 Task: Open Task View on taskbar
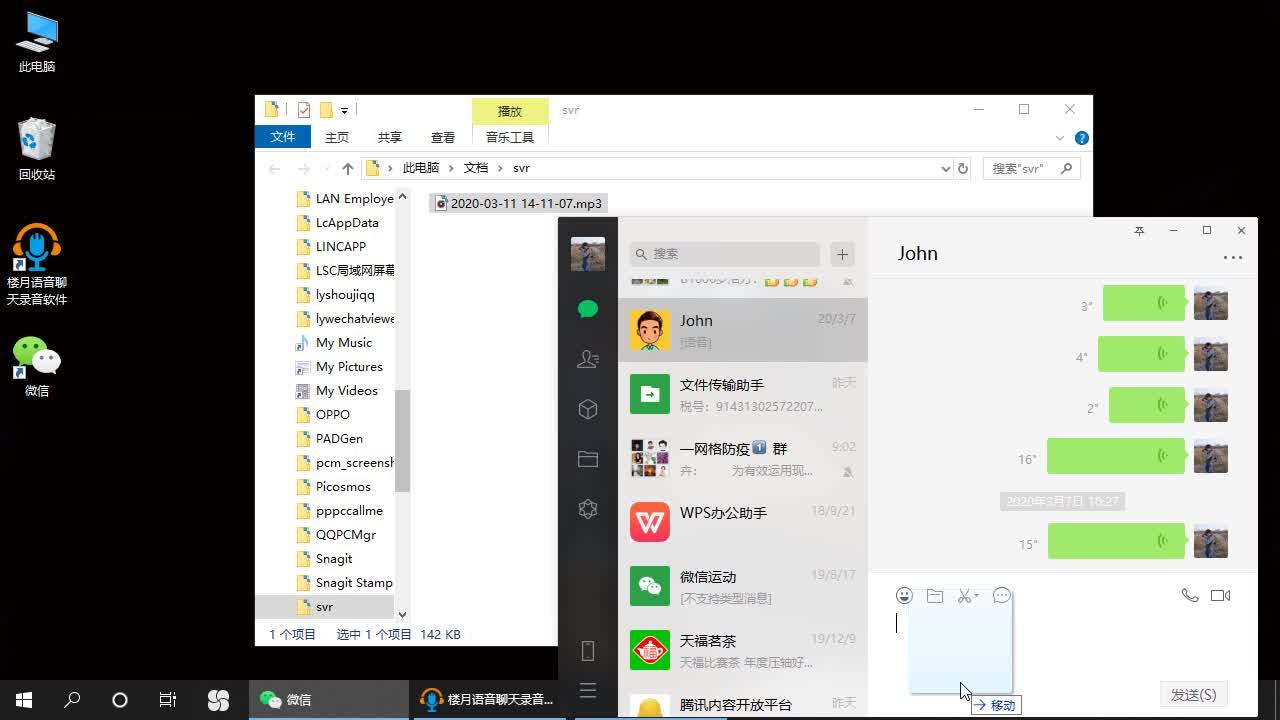168,700
